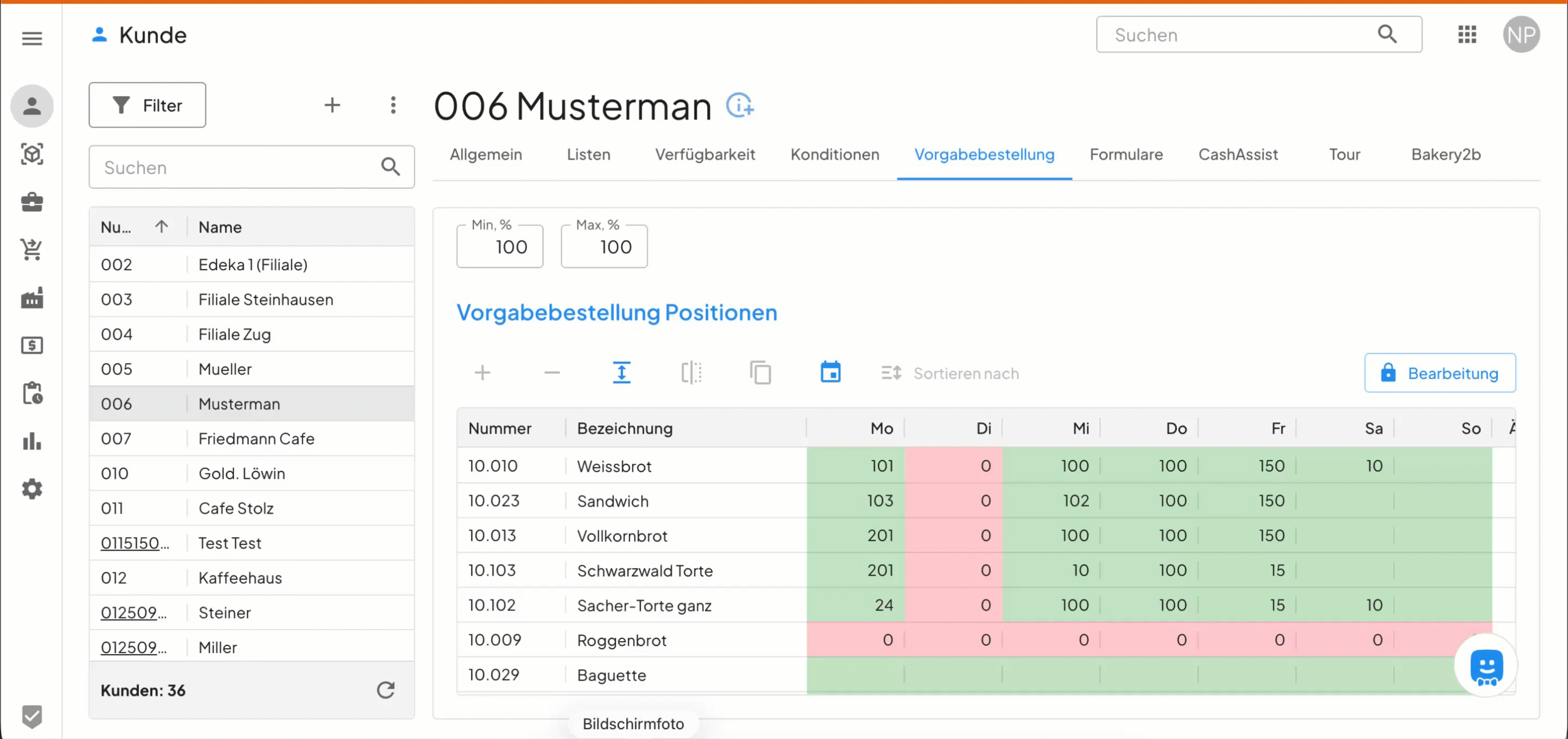Toggle the Bearbeitung edit lock button
1568x739 pixels.
click(1440, 373)
